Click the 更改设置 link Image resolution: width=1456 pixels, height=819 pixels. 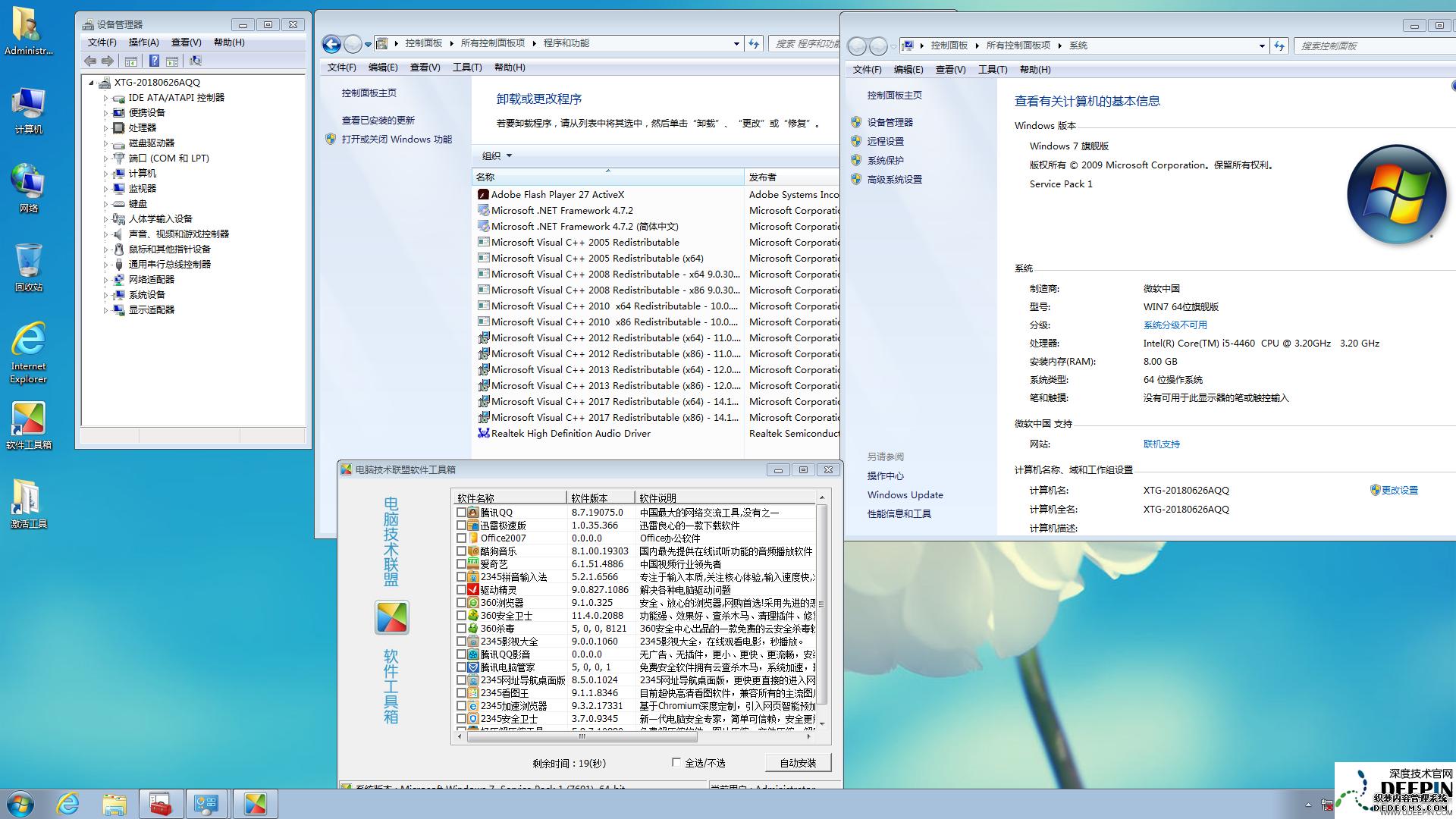point(1399,491)
